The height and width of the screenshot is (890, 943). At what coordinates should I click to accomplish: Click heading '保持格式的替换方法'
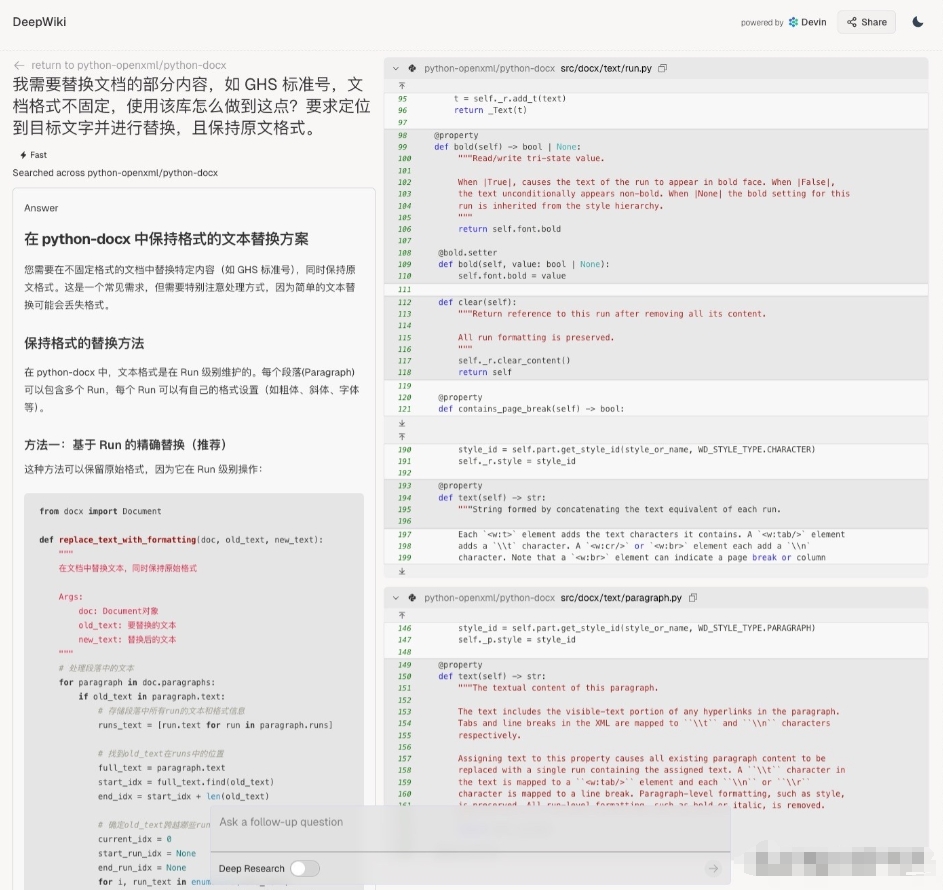[x=84, y=343]
